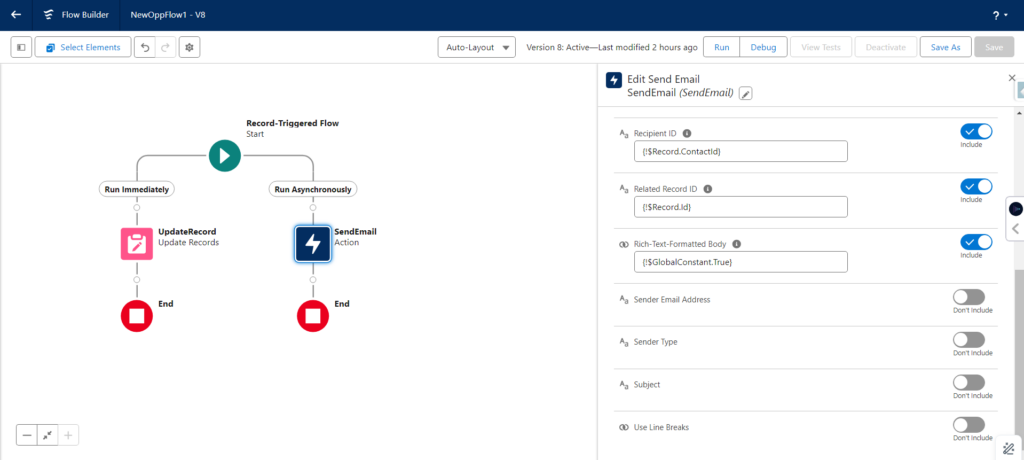Click the dark circle side widget icon
The height and width of the screenshot is (460, 1024).
click(1016, 209)
